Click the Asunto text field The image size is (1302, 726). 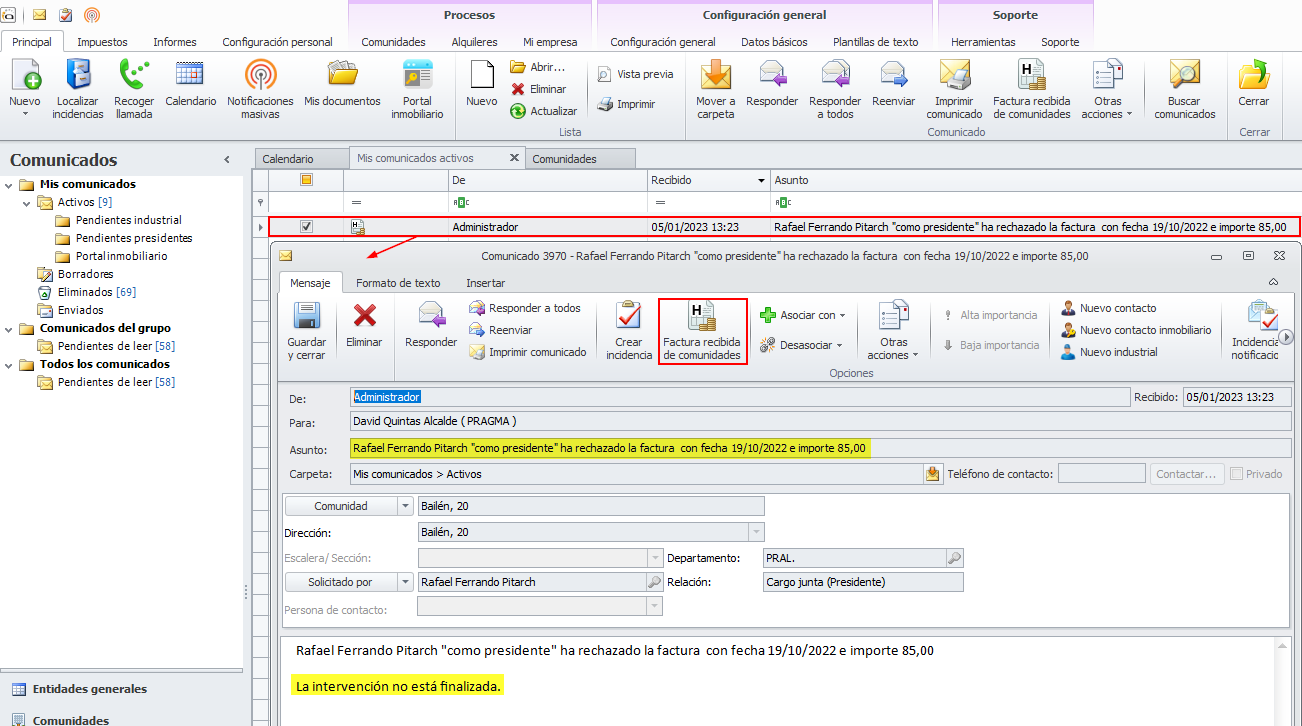[x=820, y=448]
